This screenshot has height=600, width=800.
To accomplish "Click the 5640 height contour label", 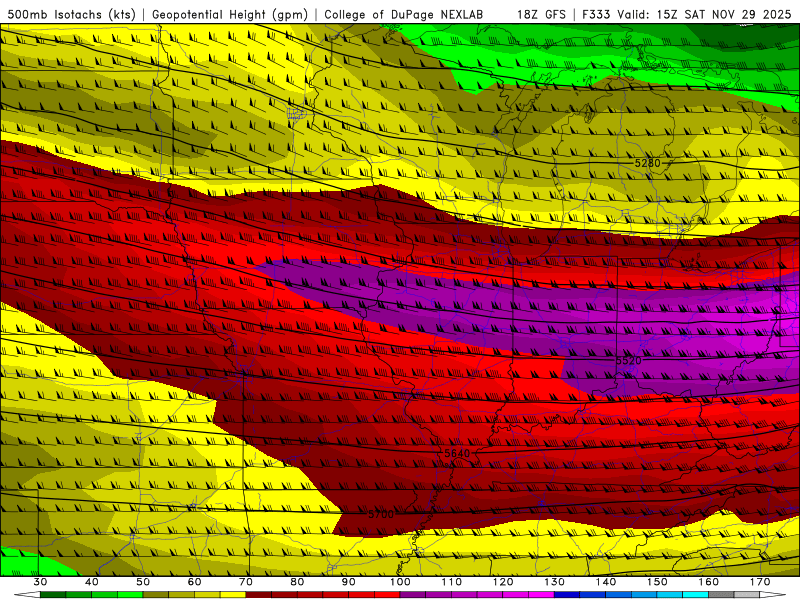I will pyautogui.click(x=457, y=454).
